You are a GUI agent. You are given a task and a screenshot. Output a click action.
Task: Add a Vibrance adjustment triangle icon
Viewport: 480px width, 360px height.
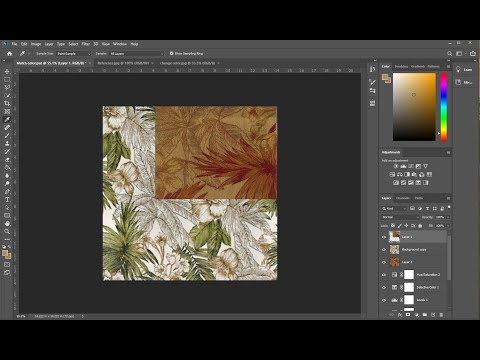425,166
